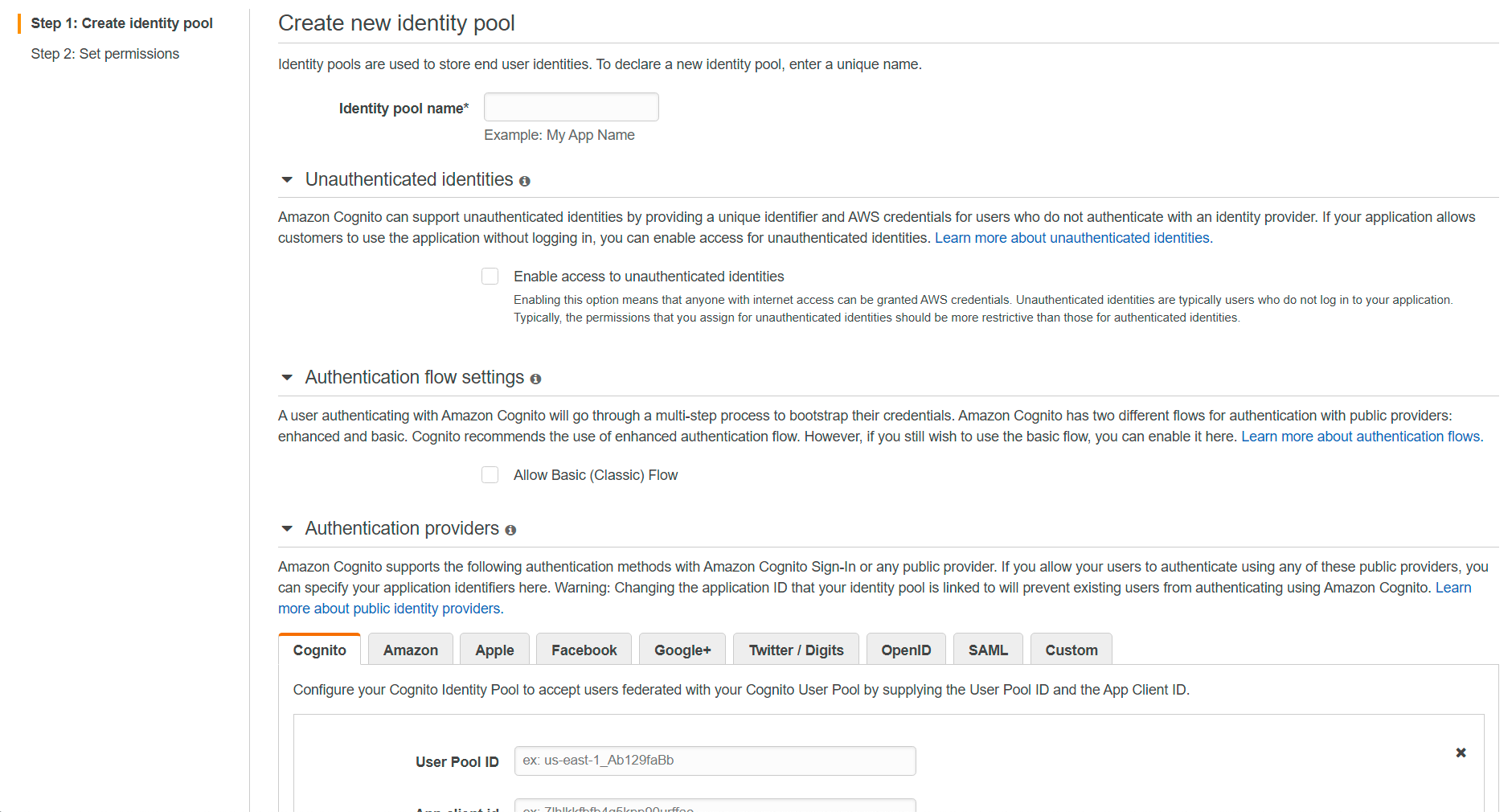Image resolution: width=1512 pixels, height=812 pixels.
Task: Enable access to unauthenticated identities
Action: [490, 276]
